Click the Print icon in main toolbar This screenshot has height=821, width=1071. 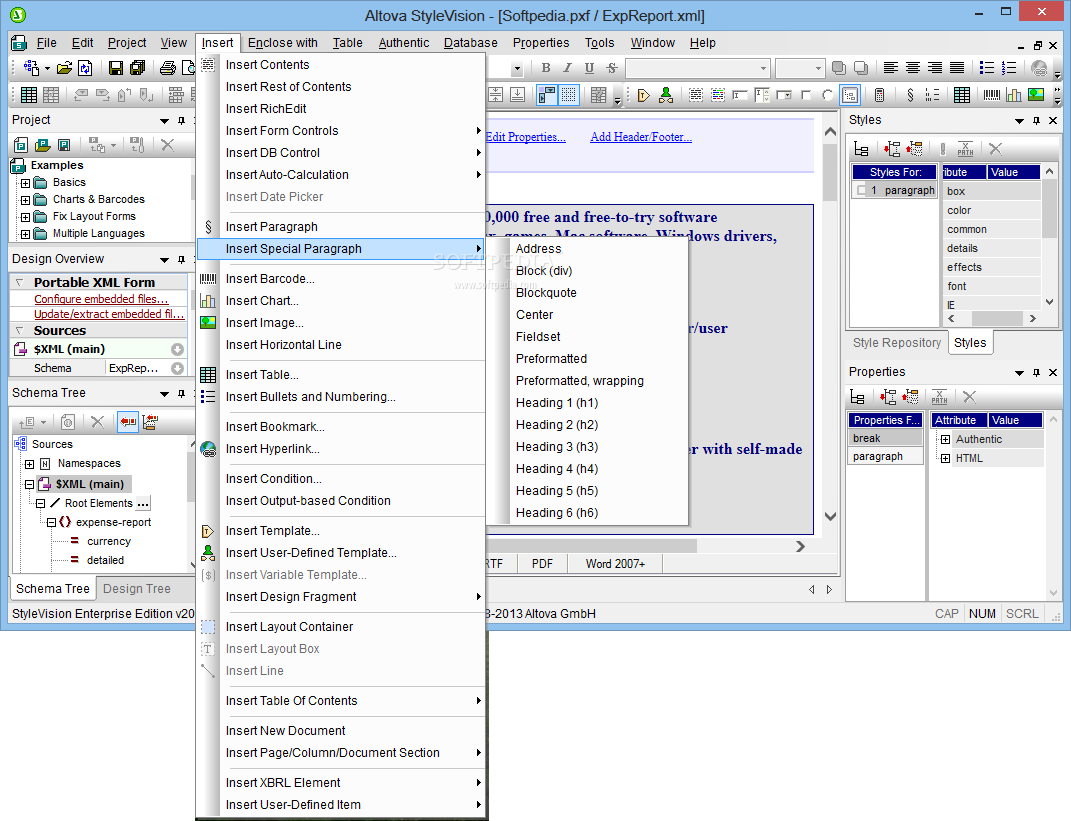click(x=167, y=68)
